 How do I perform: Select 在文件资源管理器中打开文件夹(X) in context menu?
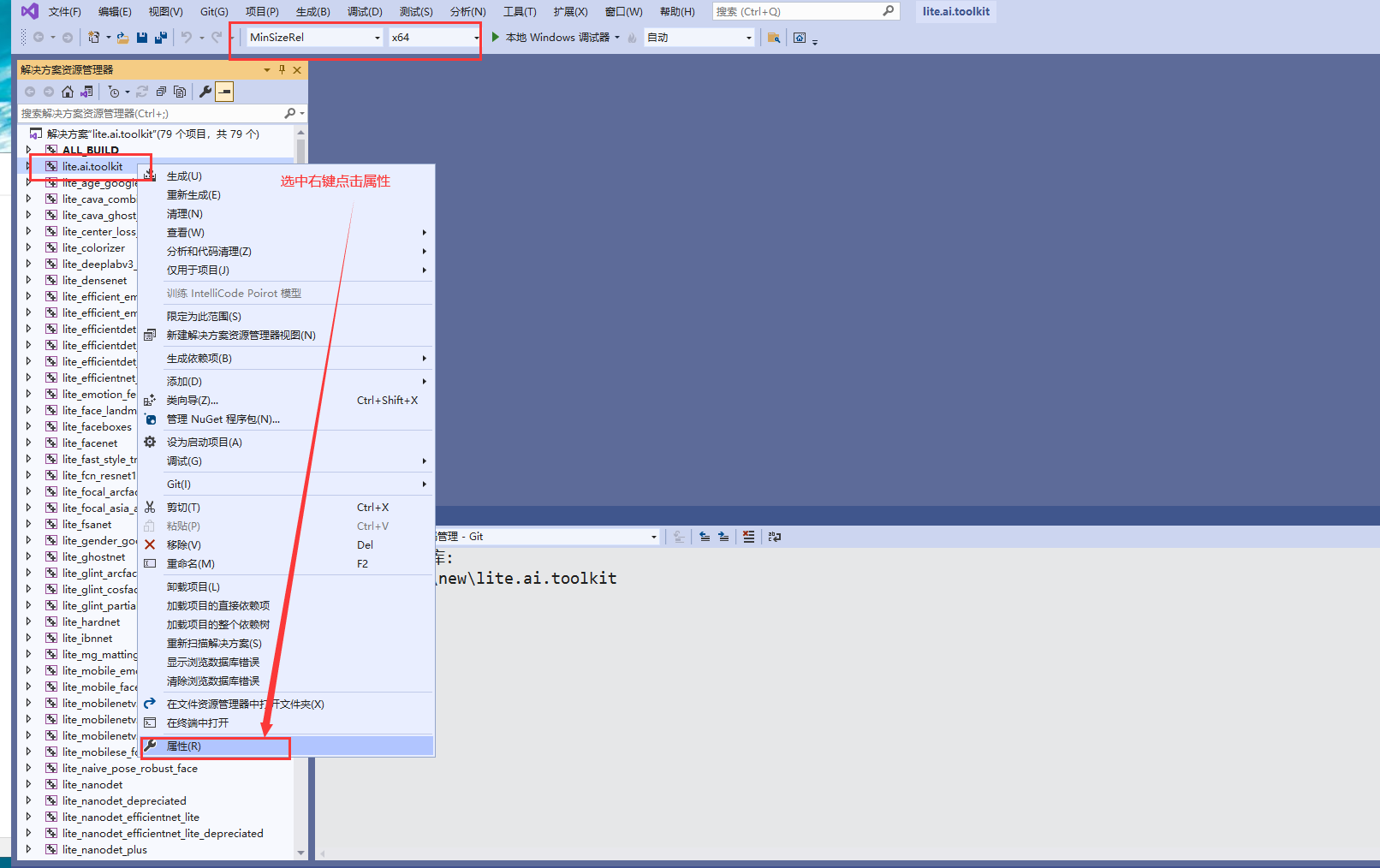pyautogui.click(x=287, y=705)
